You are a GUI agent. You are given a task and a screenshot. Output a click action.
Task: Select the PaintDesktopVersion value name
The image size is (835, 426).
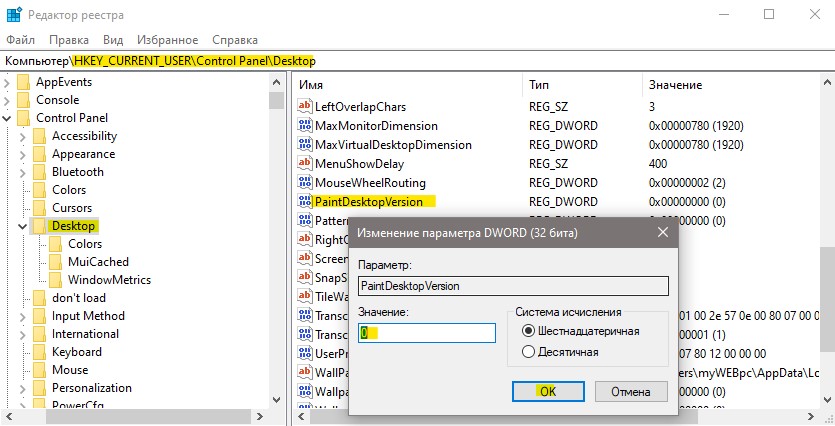point(369,201)
